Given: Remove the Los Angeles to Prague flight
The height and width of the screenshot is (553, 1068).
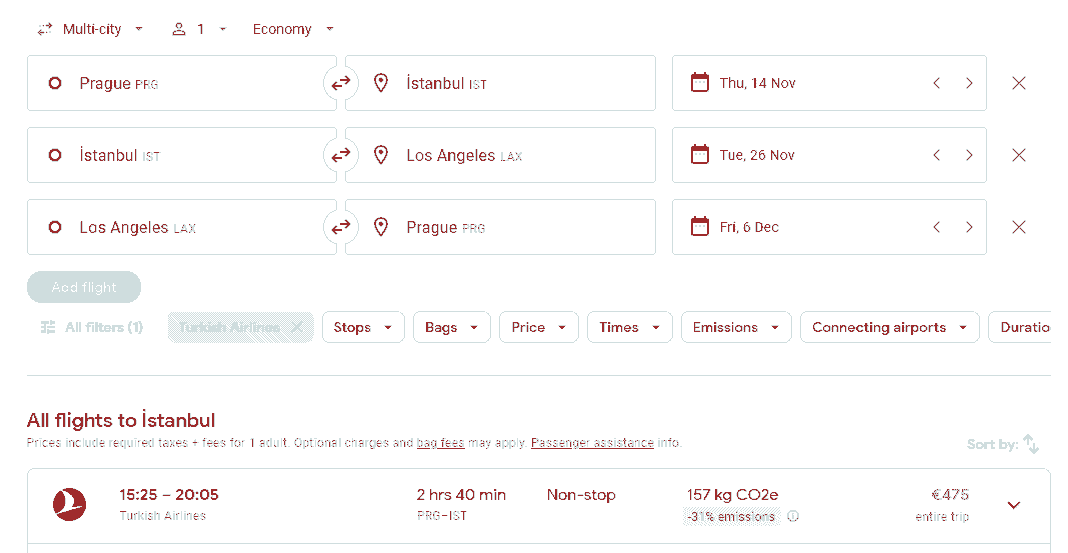Looking at the screenshot, I should pyautogui.click(x=1018, y=227).
